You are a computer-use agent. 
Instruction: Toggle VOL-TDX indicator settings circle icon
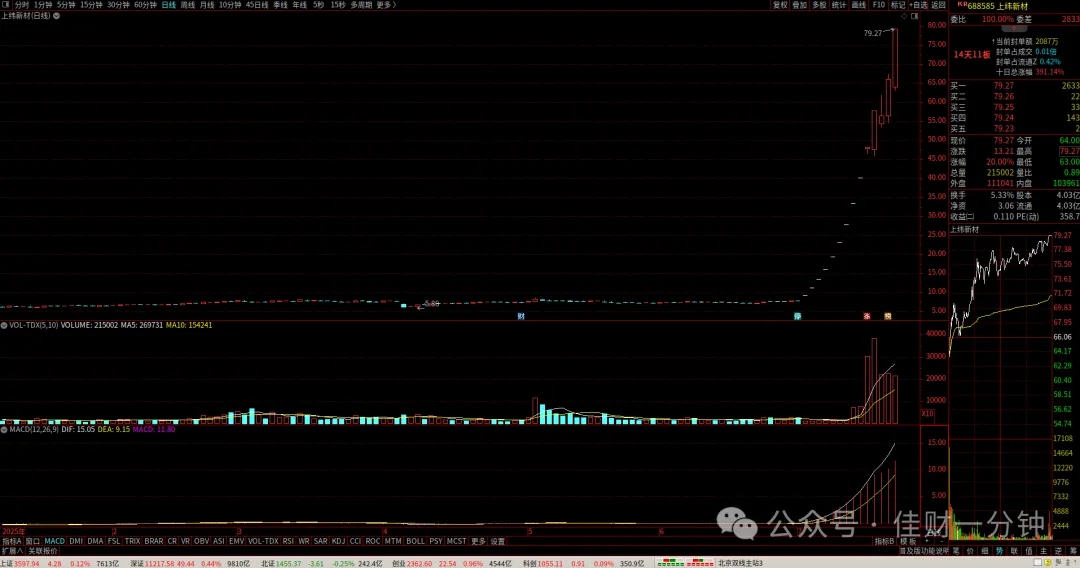tap(4, 325)
